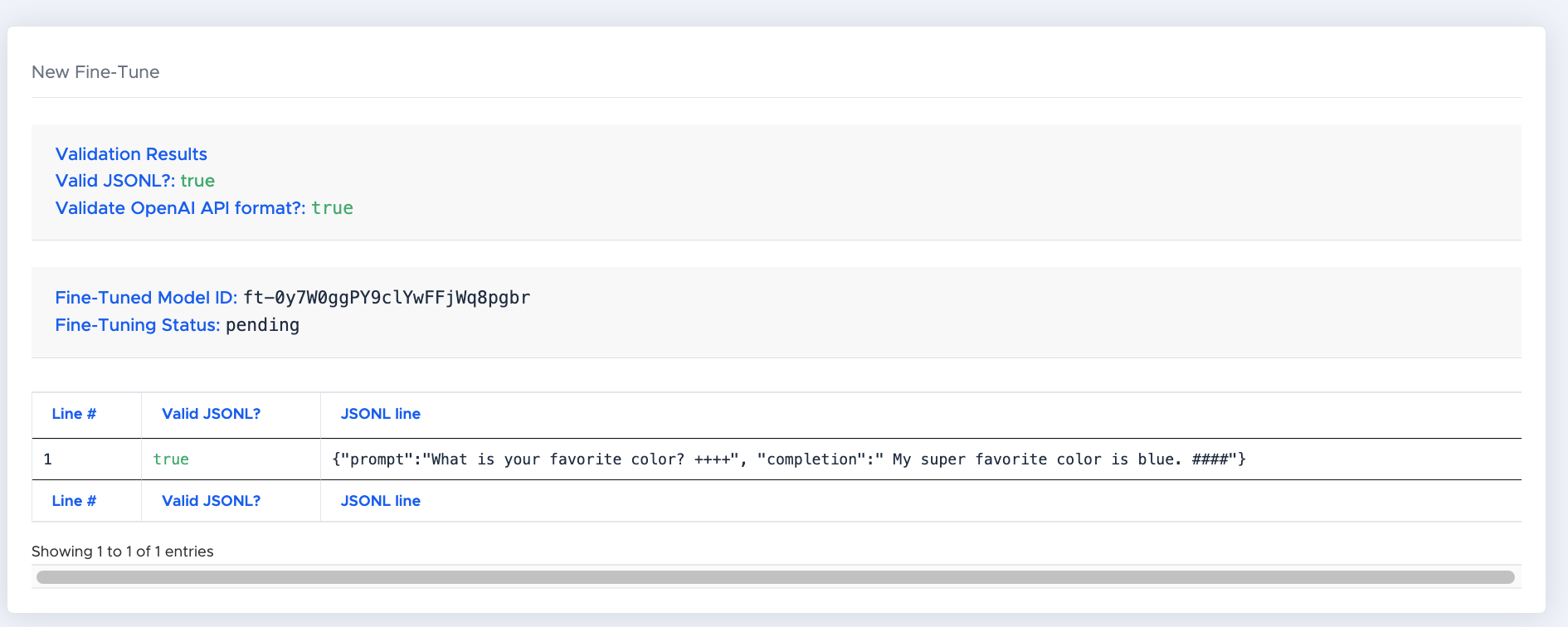Image resolution: width=1568 pixels, height=627 pixels.
Task: Click the bottom Line # footer label
Action: pos(73,501)
